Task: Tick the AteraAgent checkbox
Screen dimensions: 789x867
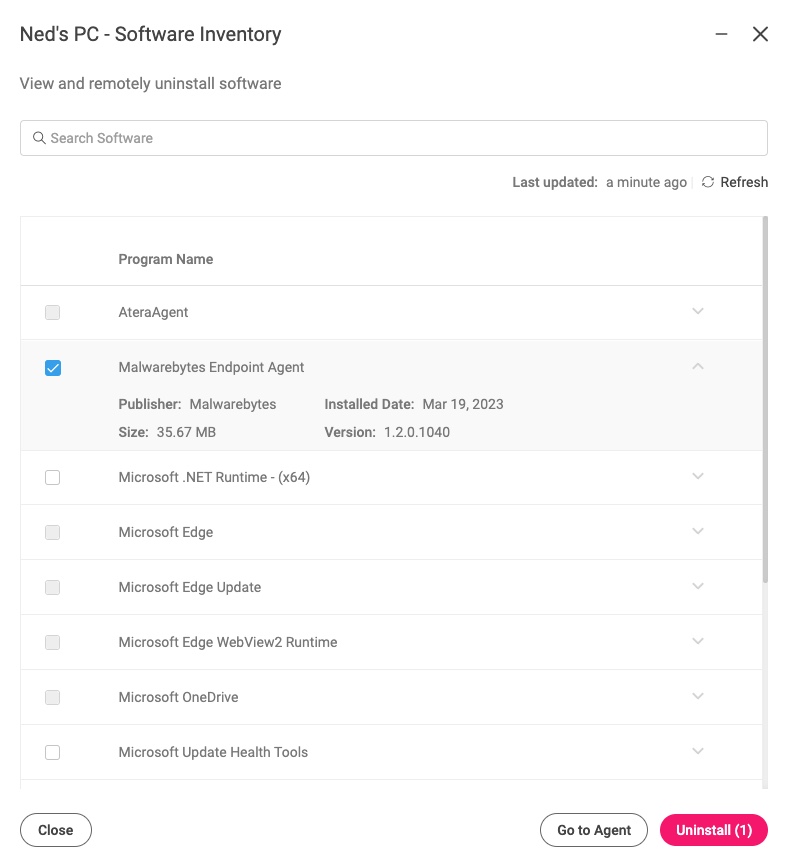Action: coord(53,312)
